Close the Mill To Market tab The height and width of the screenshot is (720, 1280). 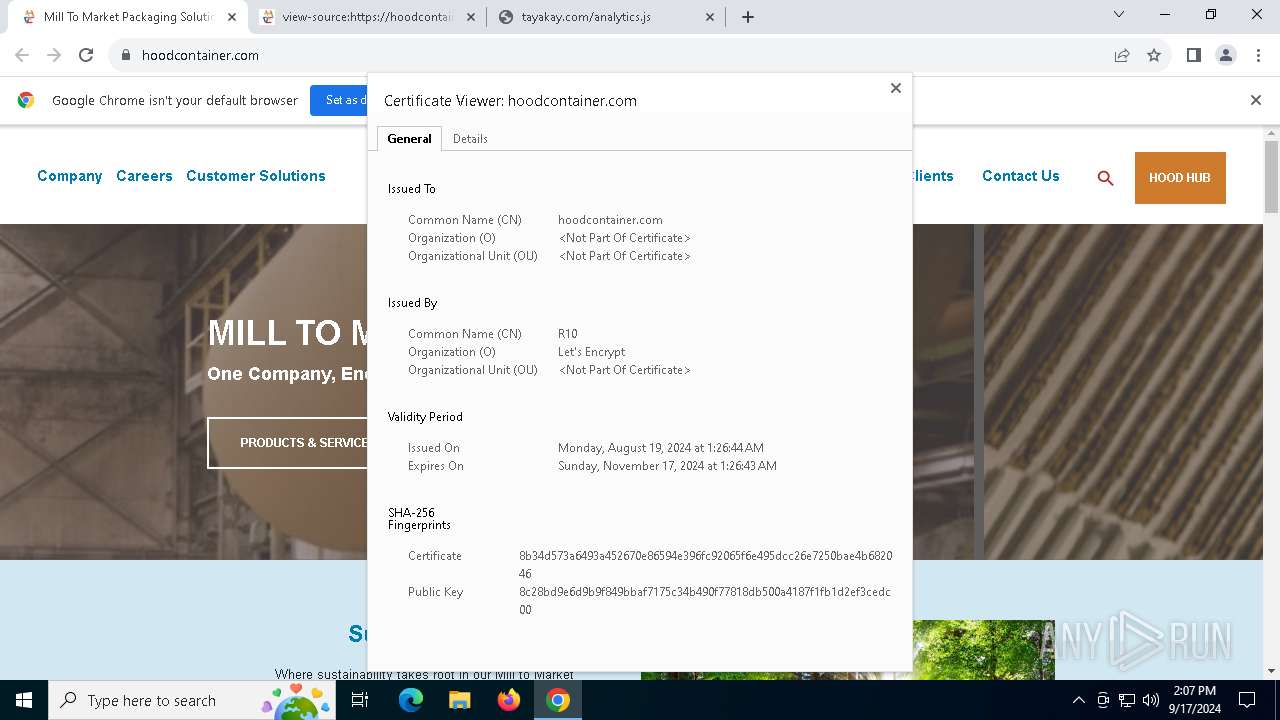click(232, 17)
